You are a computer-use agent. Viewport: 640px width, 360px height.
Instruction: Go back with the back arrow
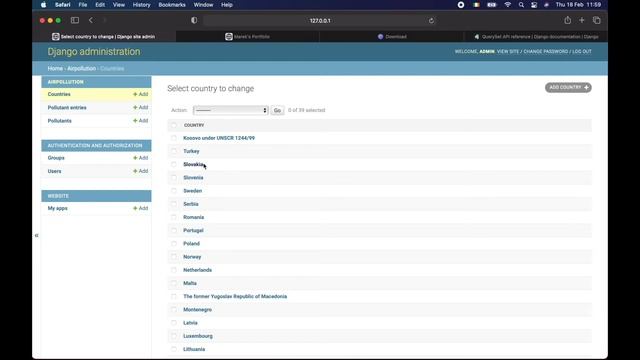click(x=91, y=20)
